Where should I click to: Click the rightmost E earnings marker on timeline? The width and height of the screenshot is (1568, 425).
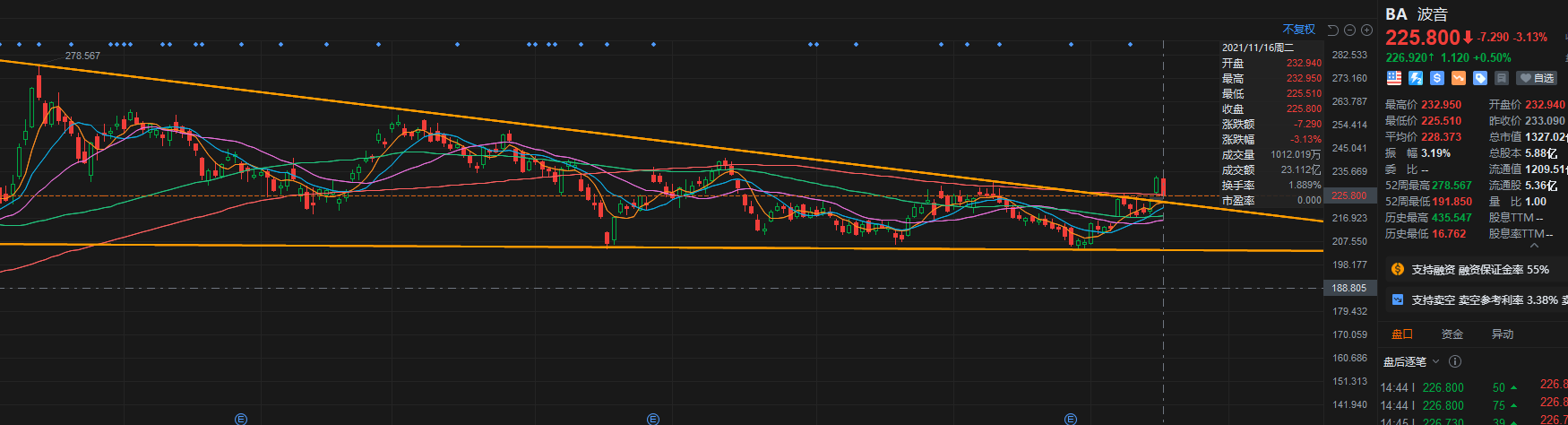[1070, 419]
